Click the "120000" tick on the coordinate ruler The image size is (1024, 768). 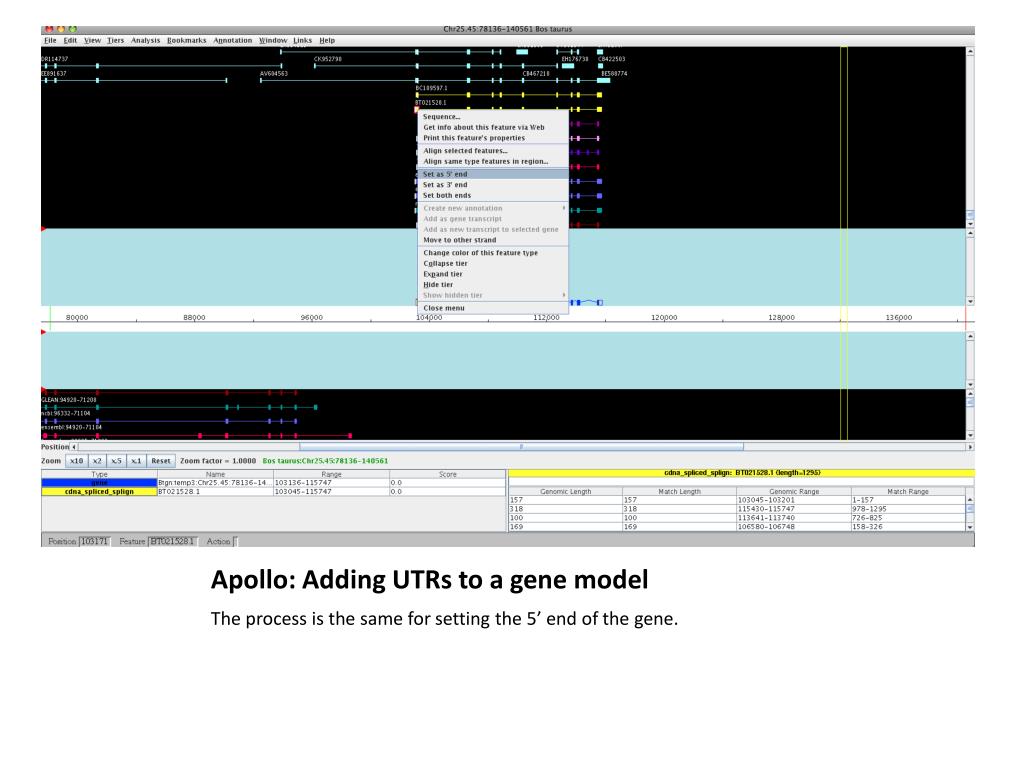[x=664, y=317]
